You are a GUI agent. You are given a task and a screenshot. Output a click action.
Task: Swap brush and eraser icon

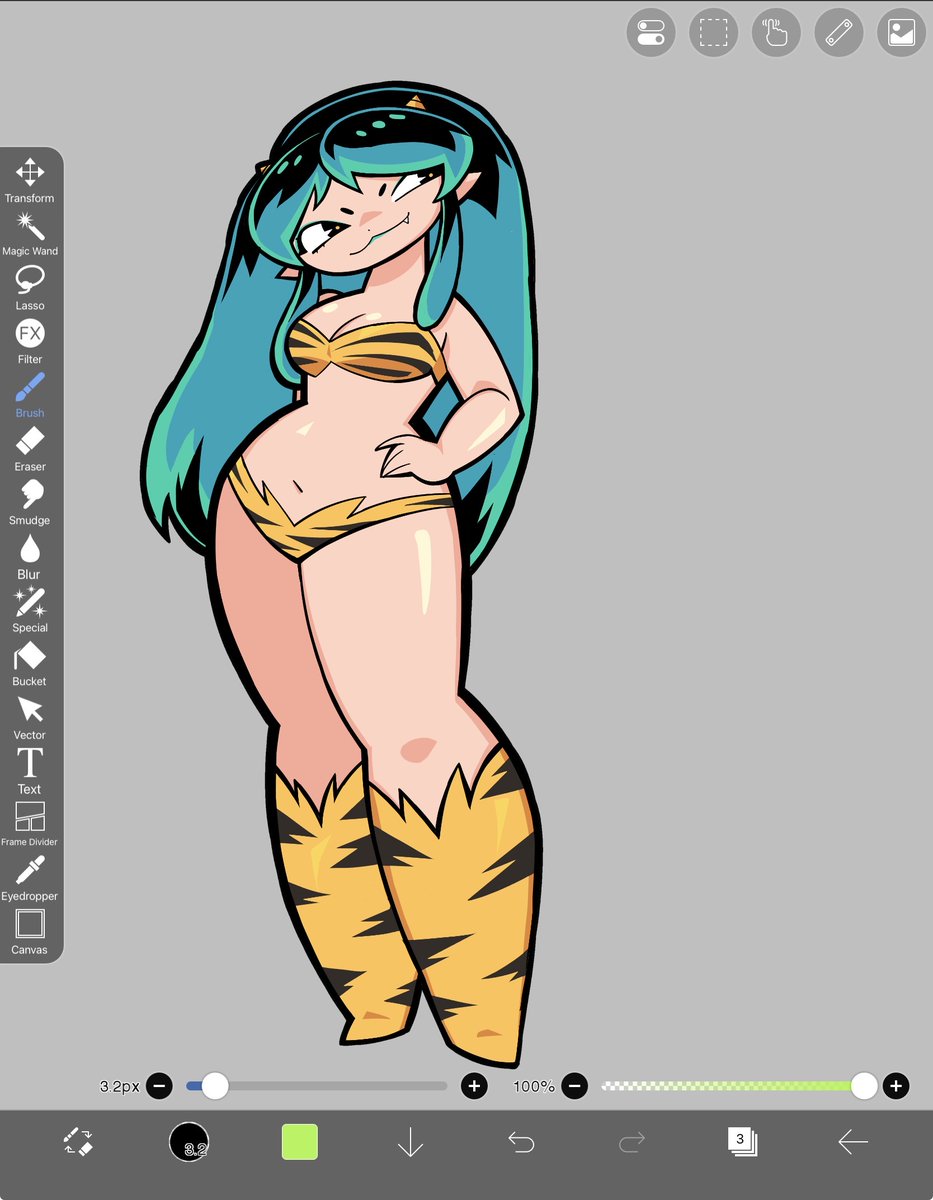[78, 1141]
